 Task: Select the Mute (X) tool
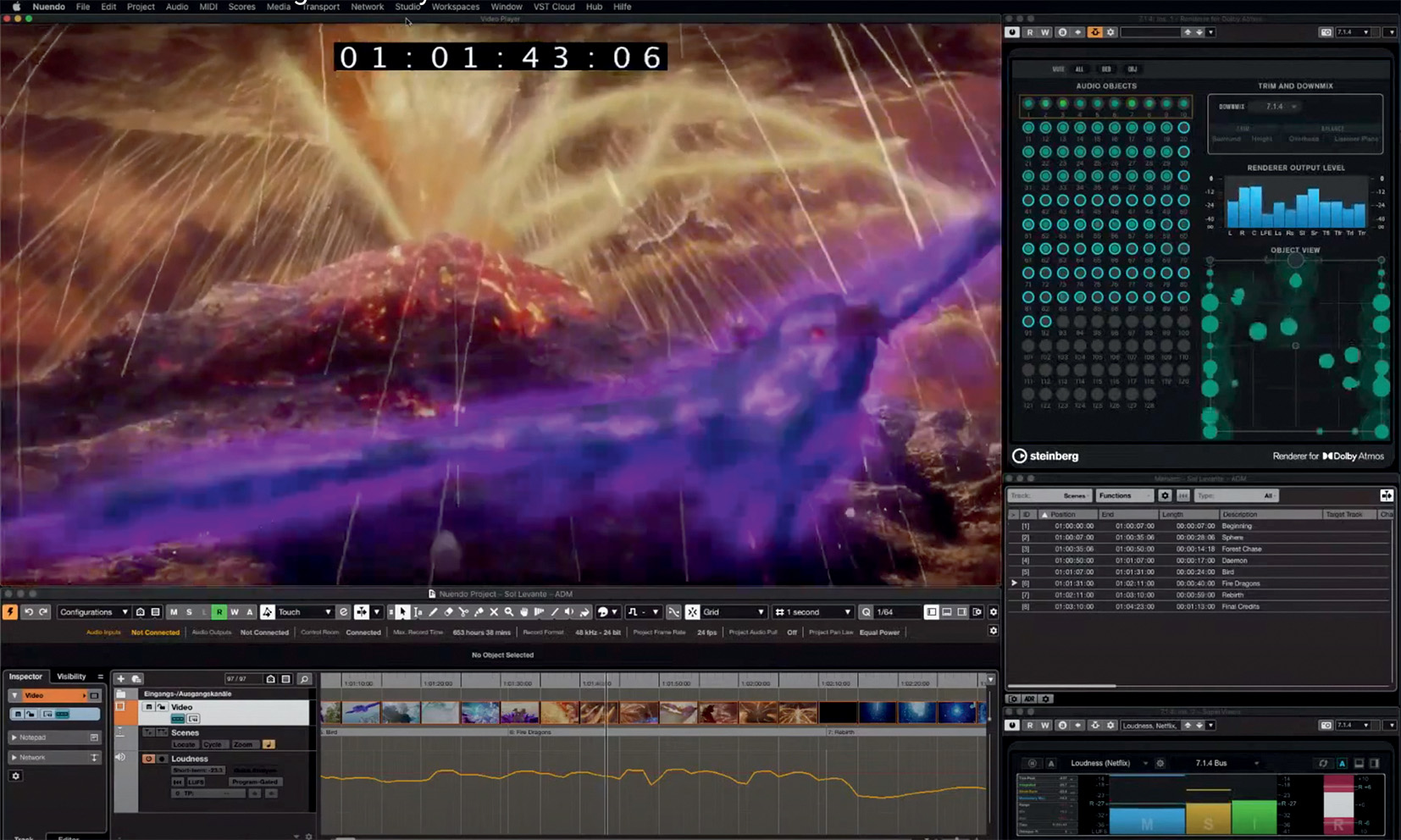click(494, 612)
